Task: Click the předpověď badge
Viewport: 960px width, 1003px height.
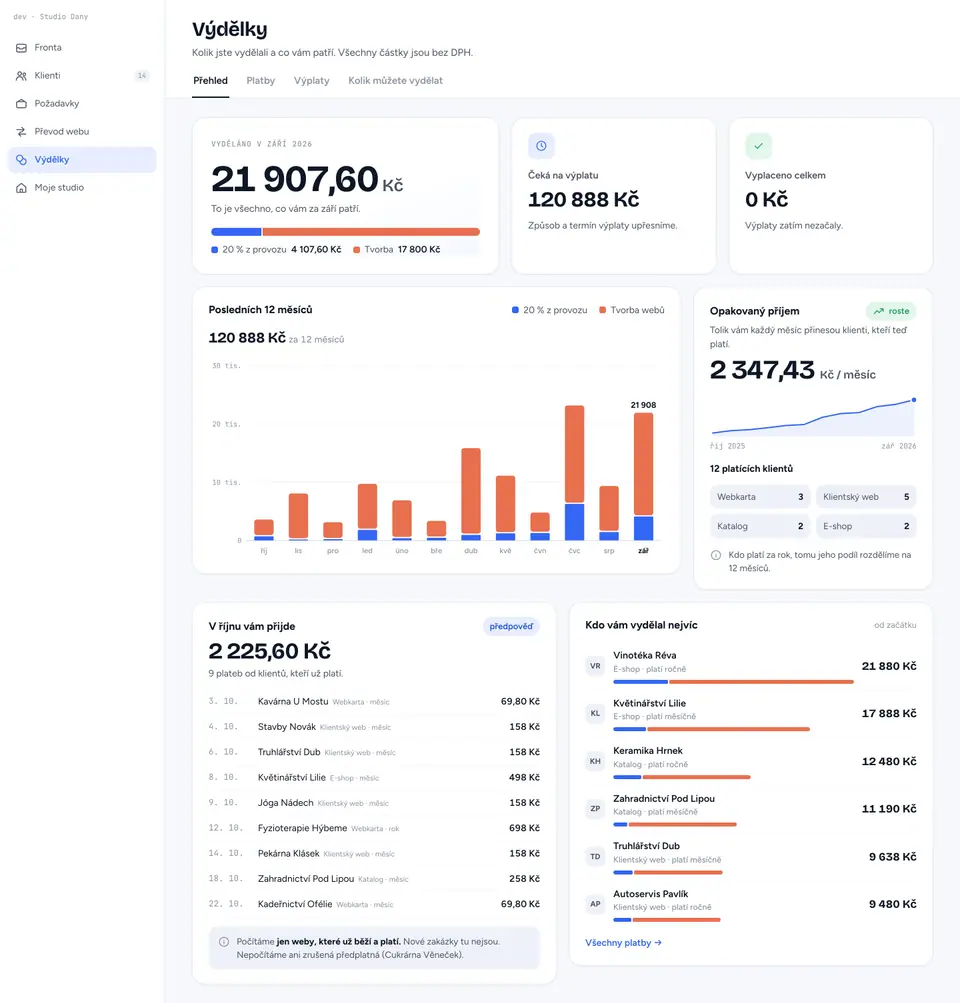Action: (x=511, y=626)
